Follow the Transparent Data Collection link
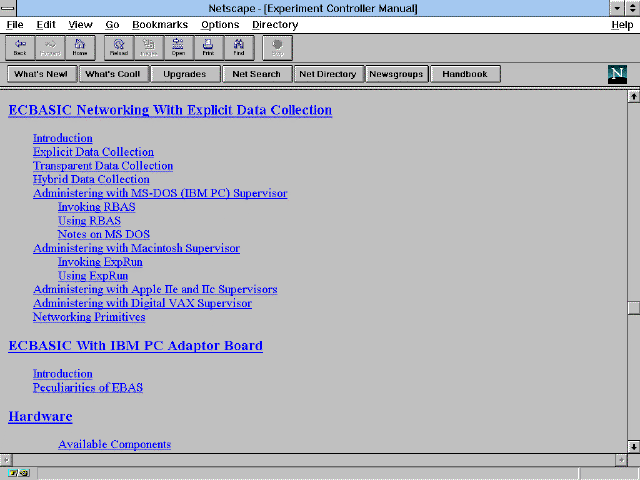The width and height of the screenshot is (640, 480). [103, 166]
